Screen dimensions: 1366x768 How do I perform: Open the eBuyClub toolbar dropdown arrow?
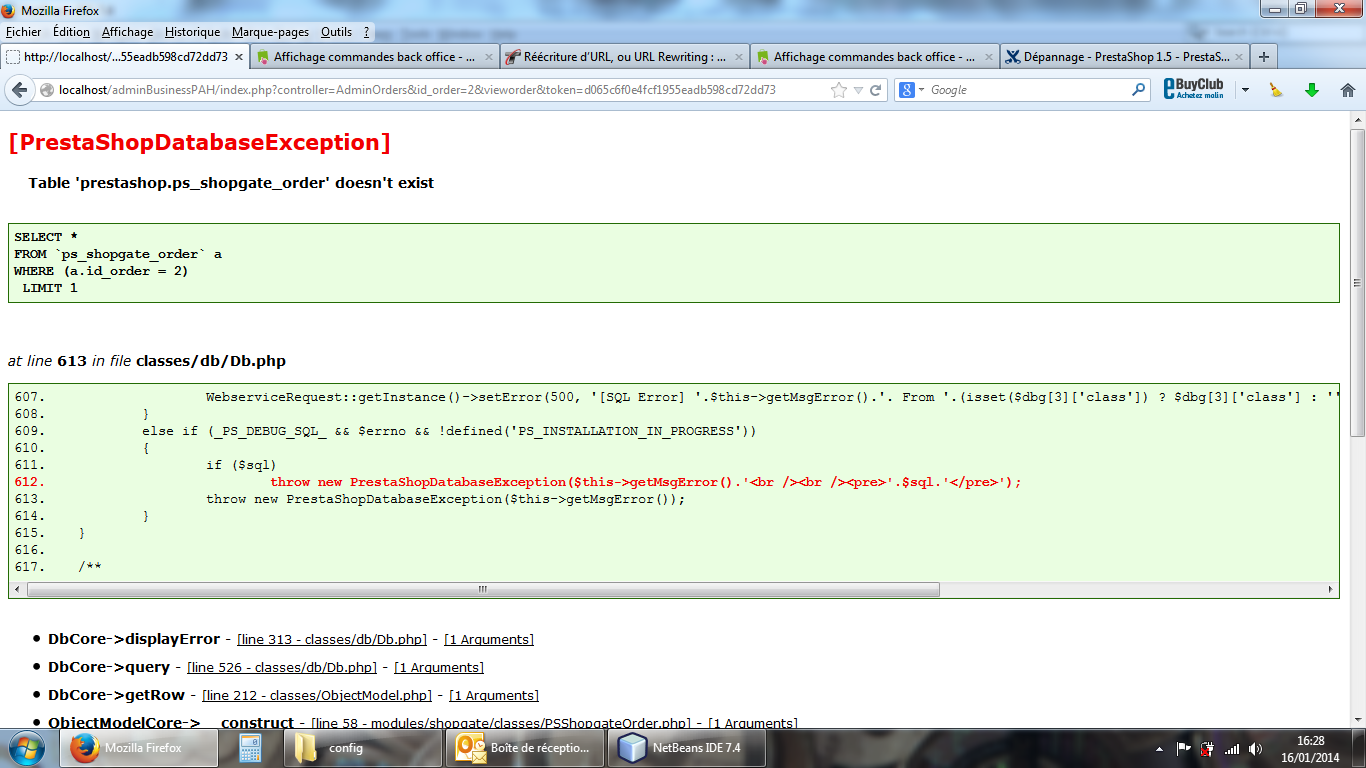coord(1245,90)
